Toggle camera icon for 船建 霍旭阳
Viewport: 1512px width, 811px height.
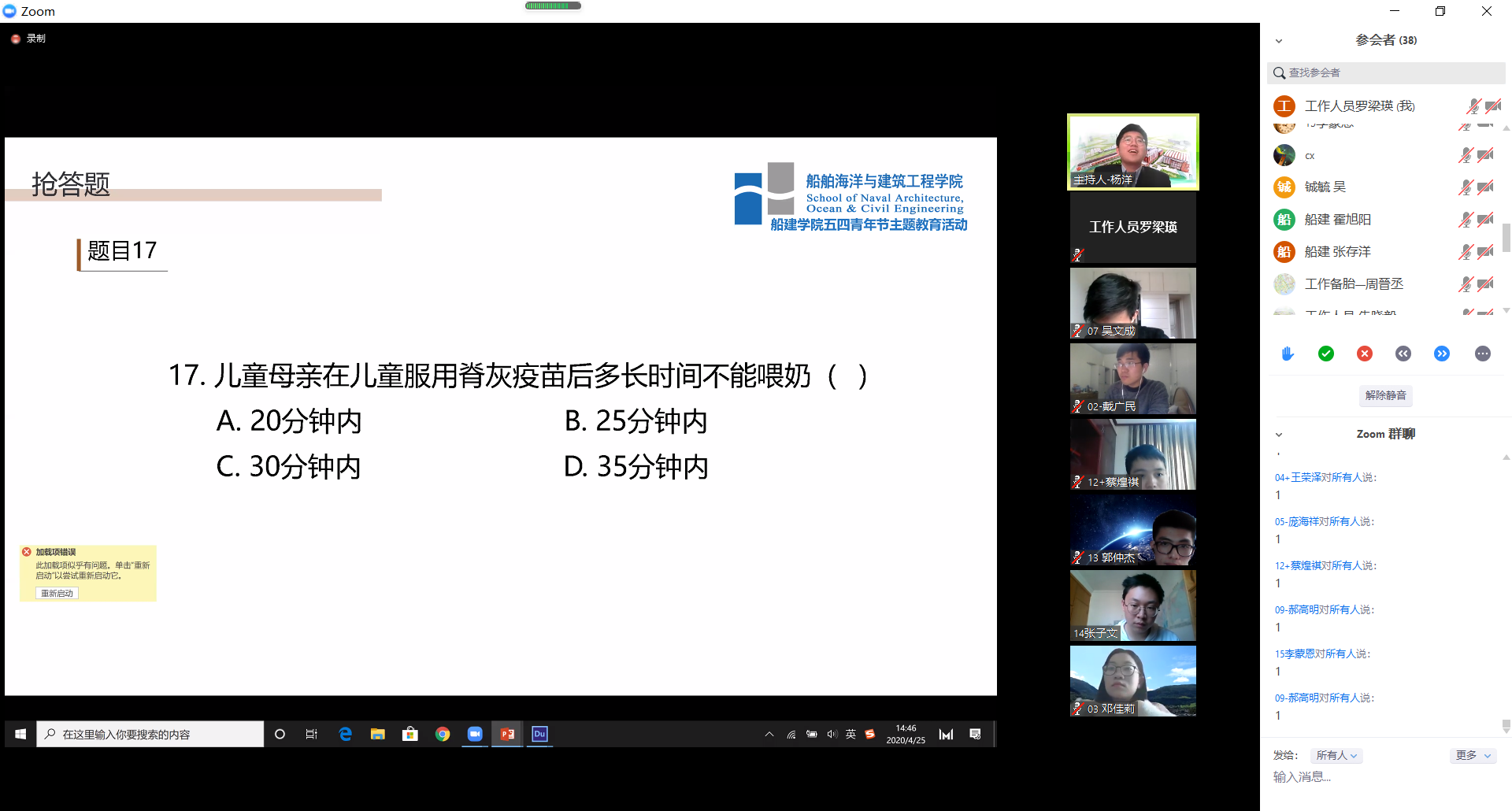coord(1486,220)
